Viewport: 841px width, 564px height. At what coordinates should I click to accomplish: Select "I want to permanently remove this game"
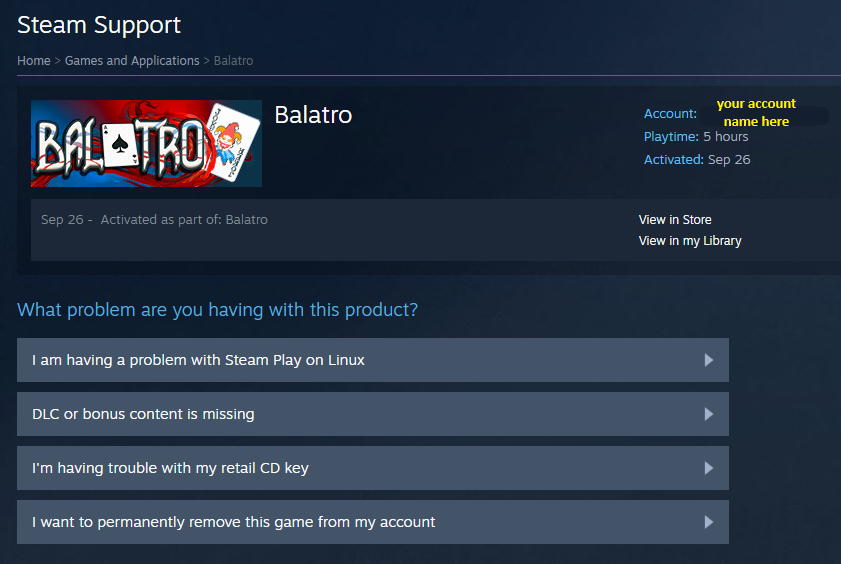pos(233,522)
